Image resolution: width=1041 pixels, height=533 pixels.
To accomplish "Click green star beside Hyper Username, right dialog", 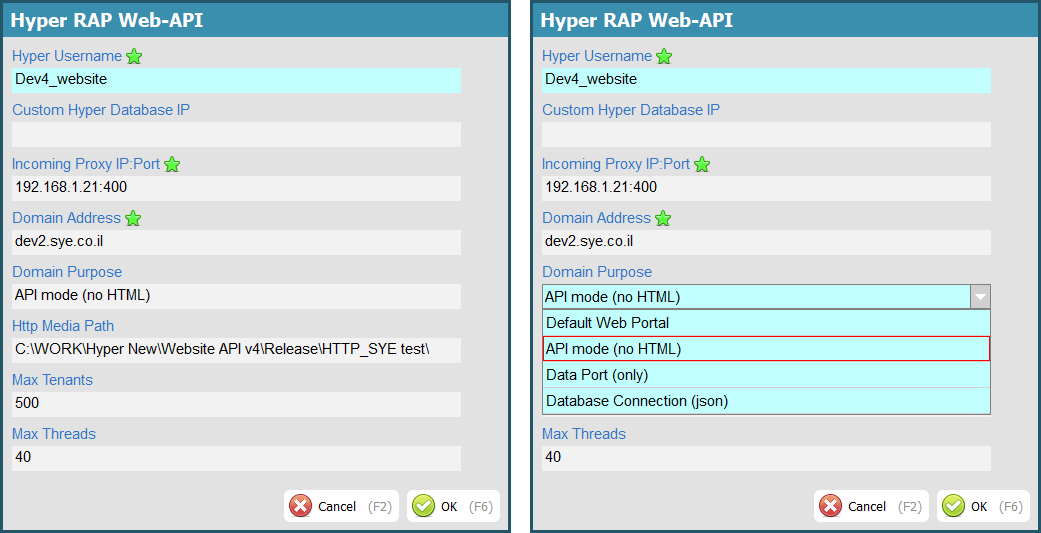I will pos(664,57).
